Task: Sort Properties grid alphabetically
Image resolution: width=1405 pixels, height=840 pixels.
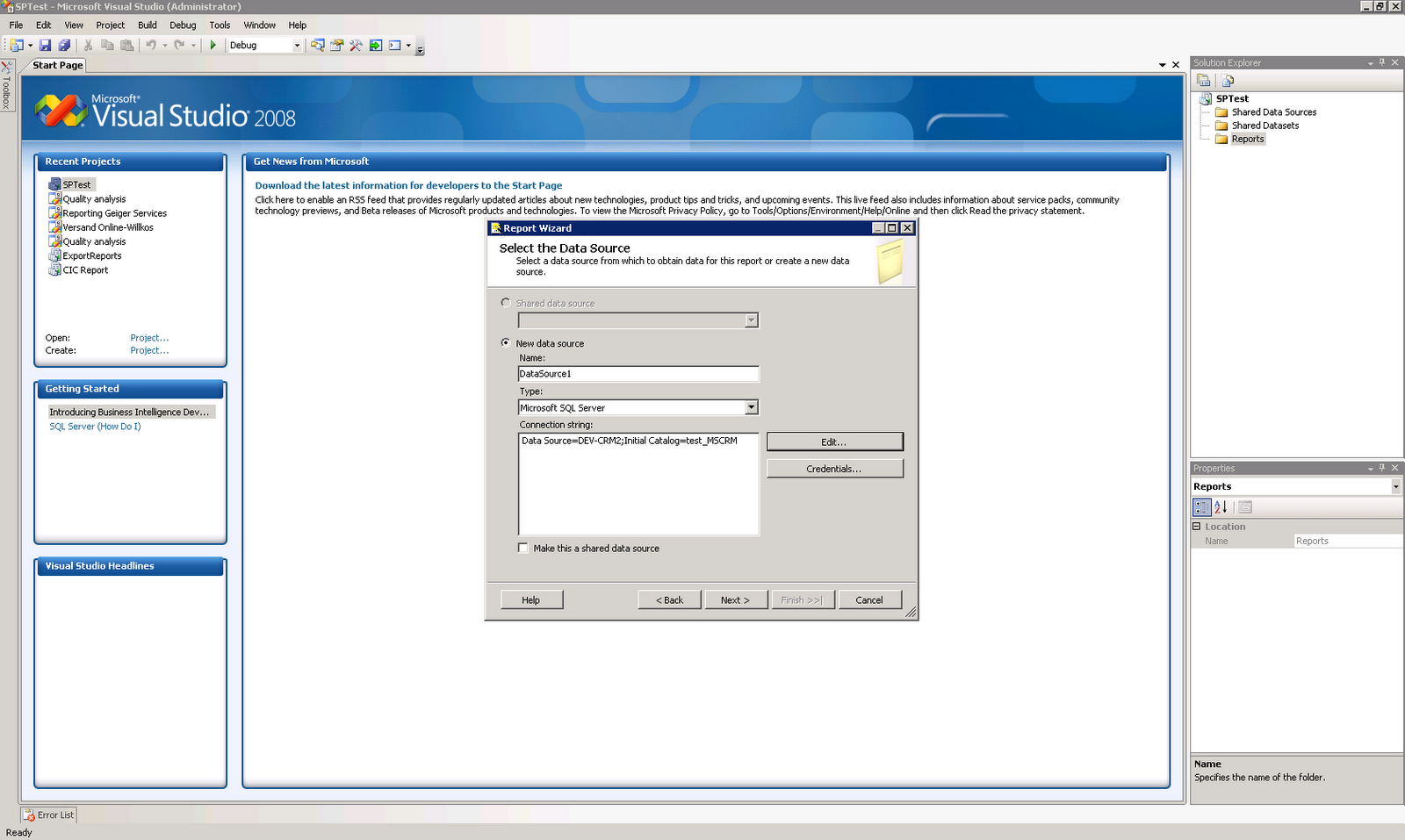Action: tap(1221, 507)
